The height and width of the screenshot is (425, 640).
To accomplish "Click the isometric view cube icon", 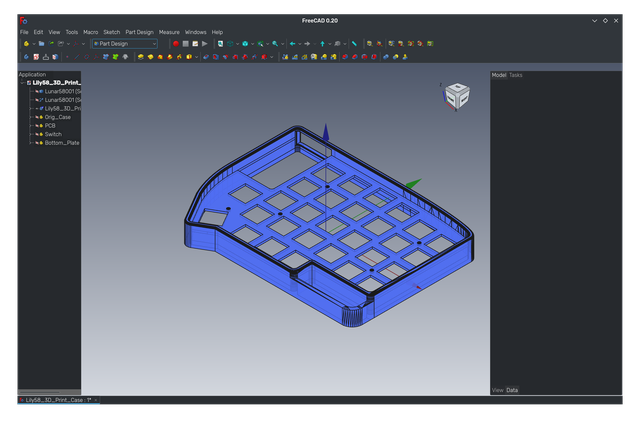I will 245,44.
